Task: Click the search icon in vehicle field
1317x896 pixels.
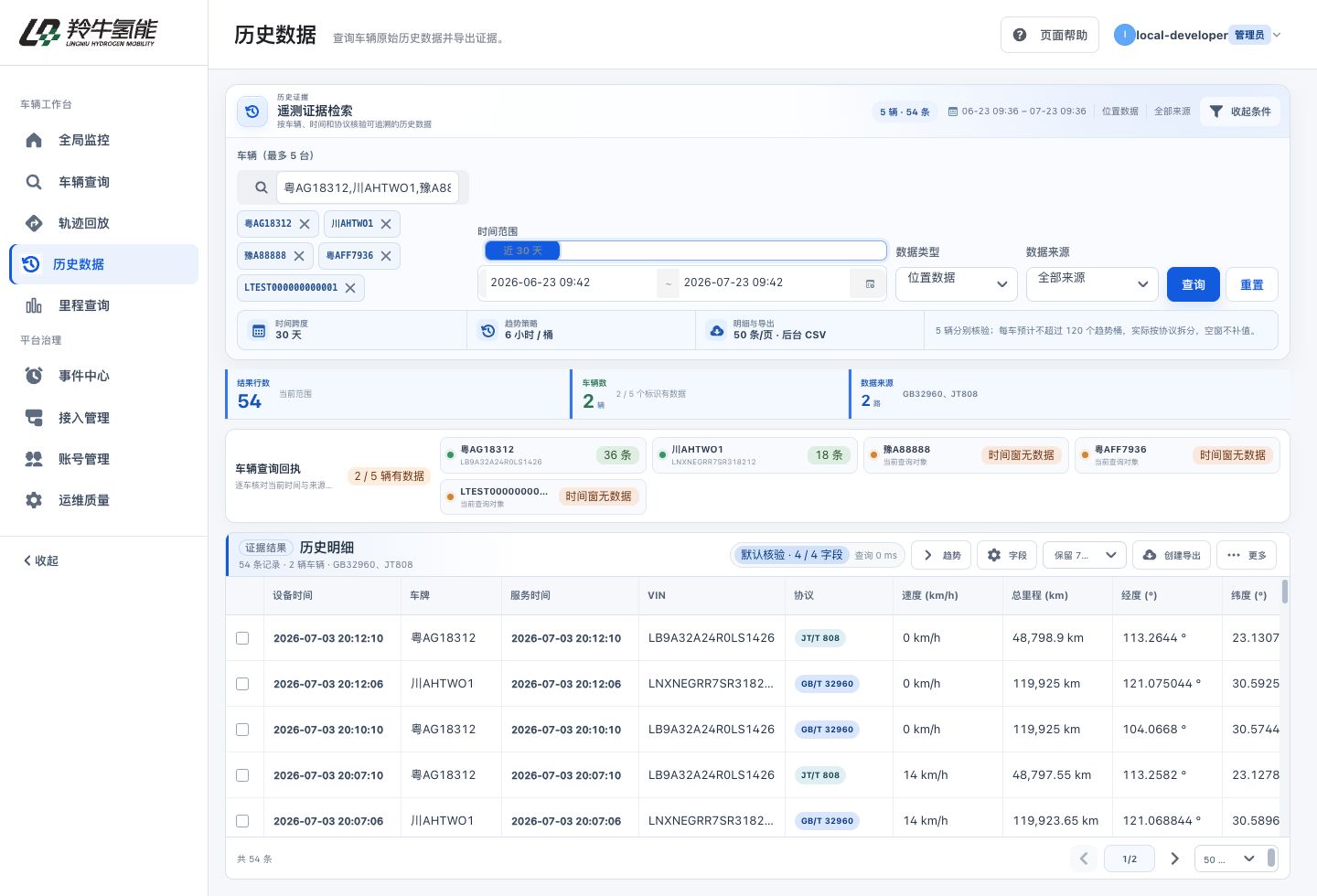Action: (261, 187)
